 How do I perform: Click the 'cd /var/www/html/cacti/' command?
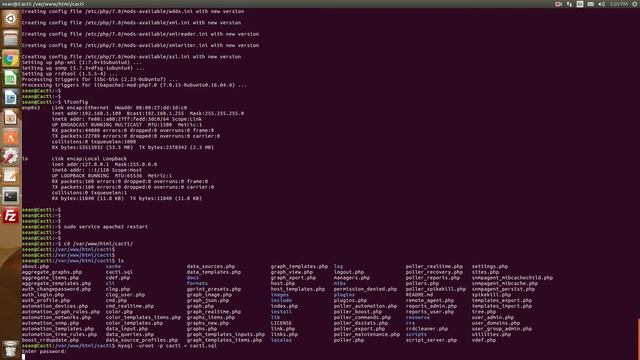(x=98, y=244)
